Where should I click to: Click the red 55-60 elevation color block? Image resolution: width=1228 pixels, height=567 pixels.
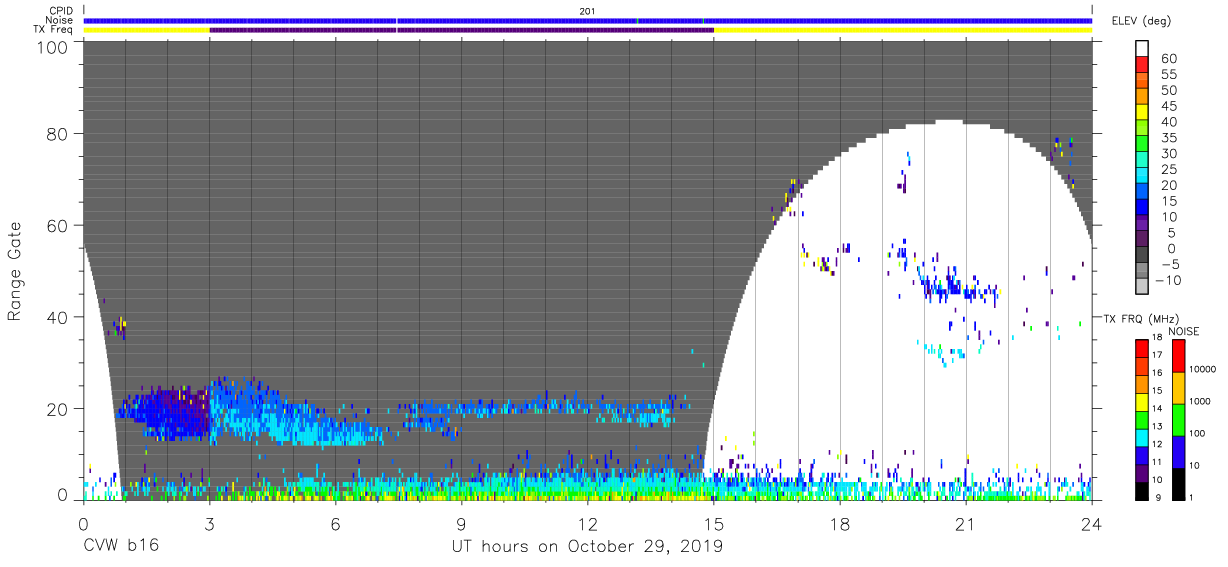(1143, 66)
